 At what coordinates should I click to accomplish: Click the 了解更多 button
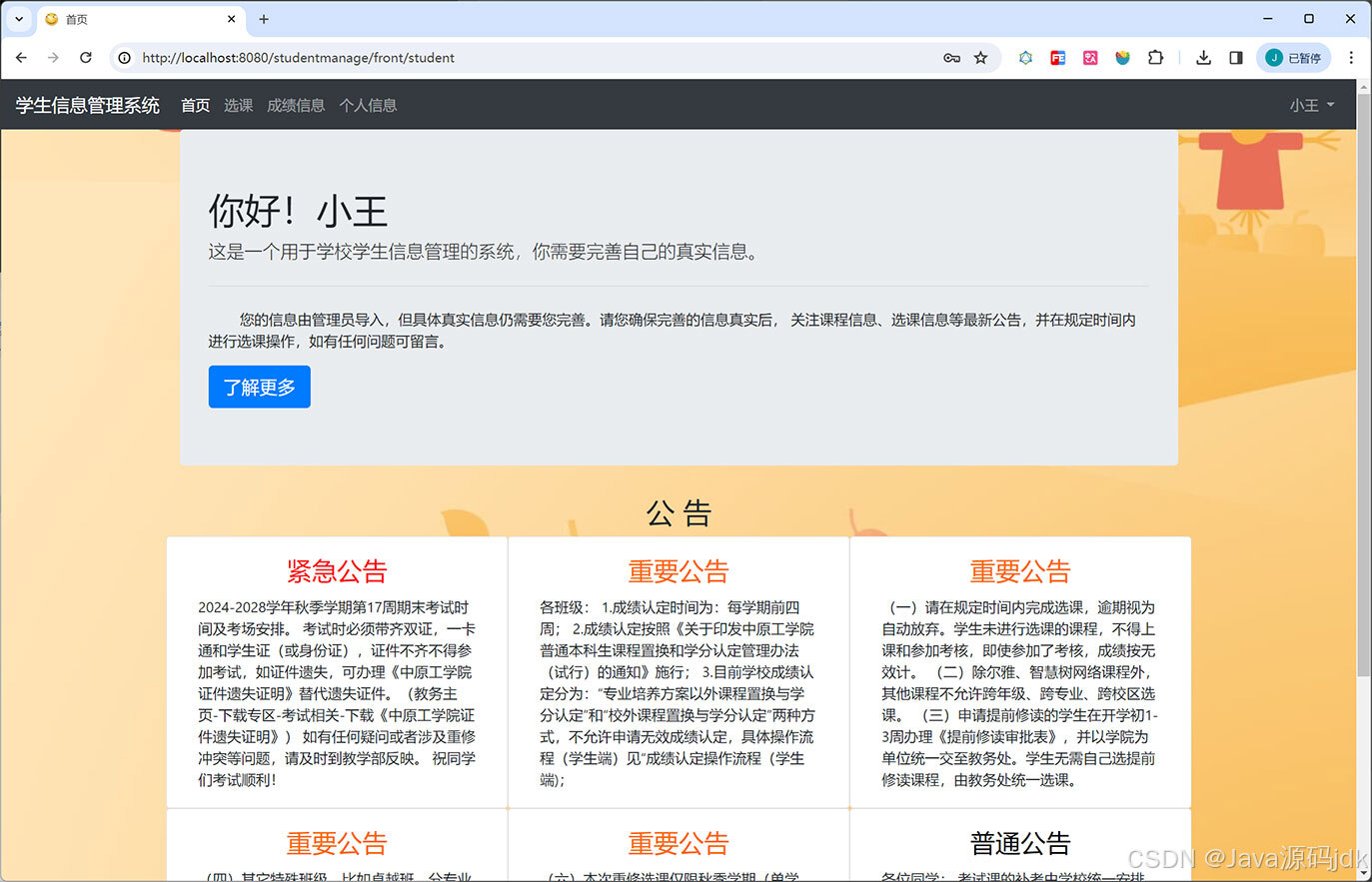coord(260,387)
